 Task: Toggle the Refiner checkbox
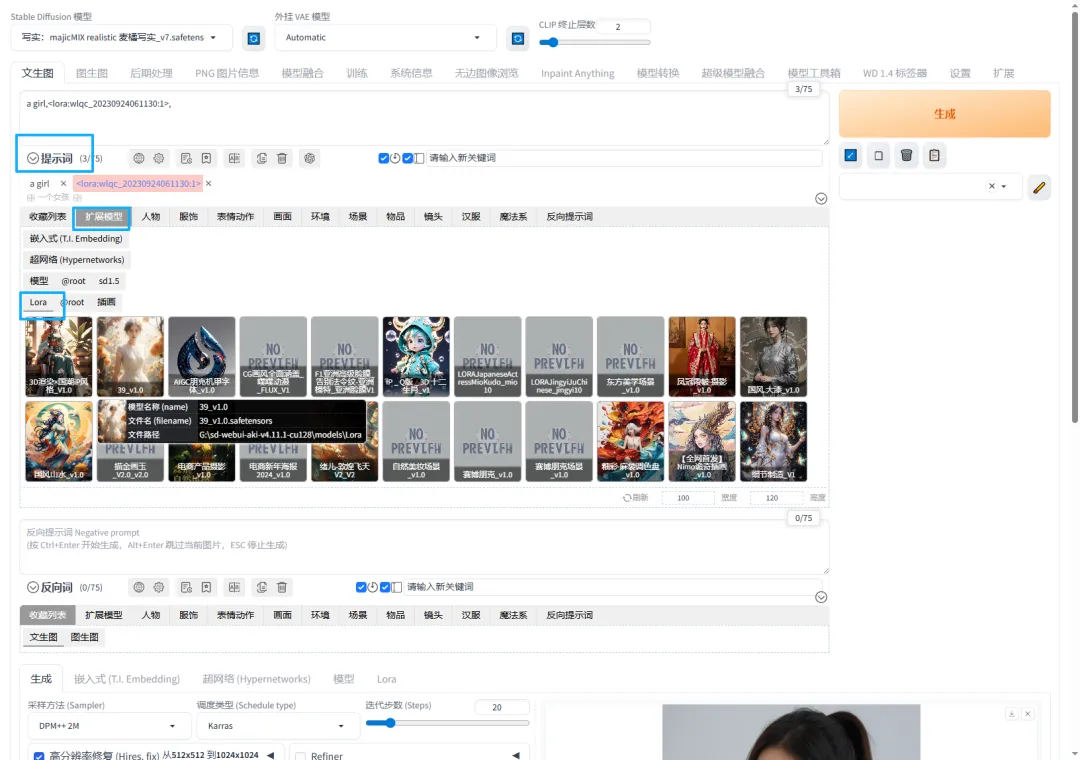pos(300,756)
